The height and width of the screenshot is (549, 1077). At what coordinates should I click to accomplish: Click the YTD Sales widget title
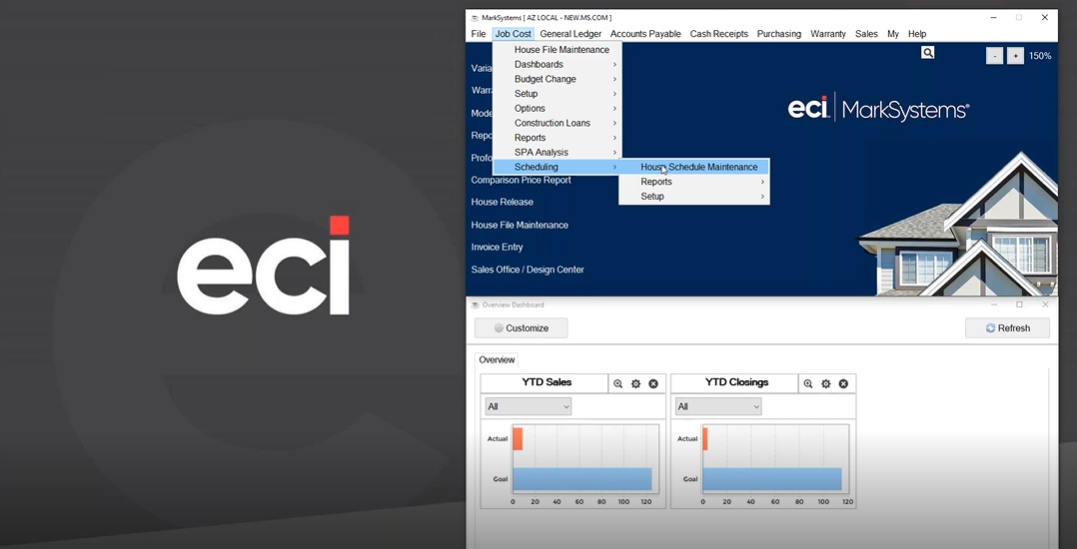point(547,383)
